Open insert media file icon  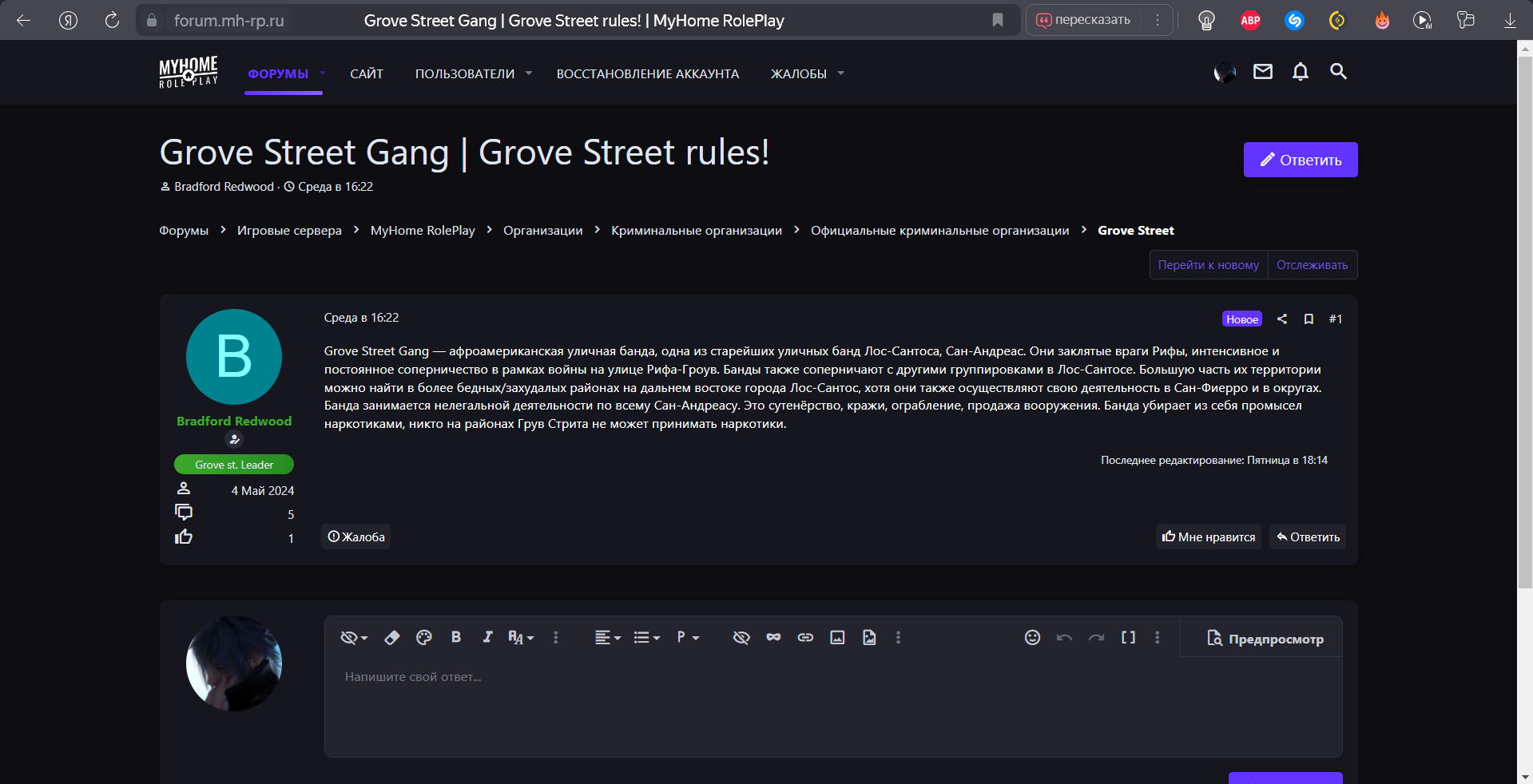coord(869,637)
